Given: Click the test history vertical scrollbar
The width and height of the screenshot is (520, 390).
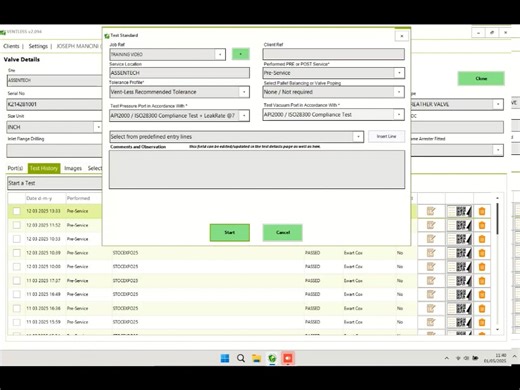Looking at the screenshot, I should [497, 218].
